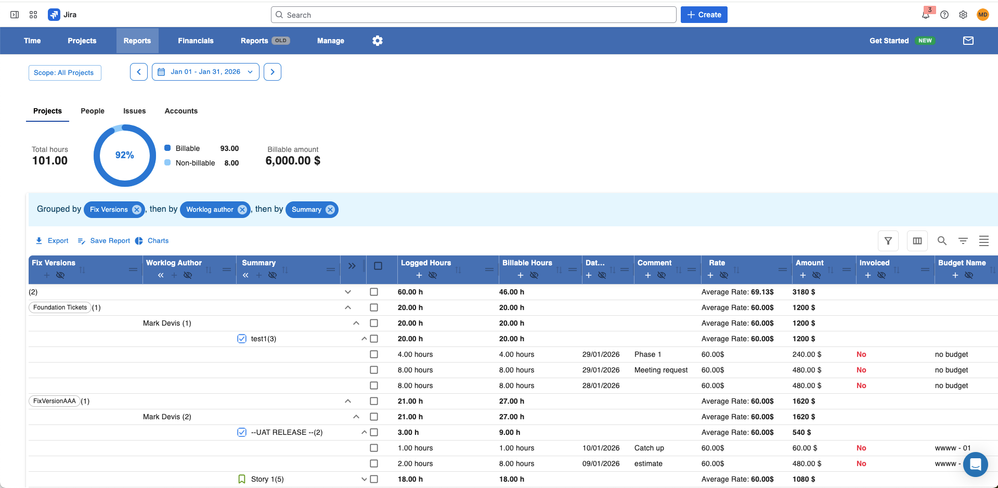The width and height of the screenshot is (998, 488).
Task: Collapse the Mark Devis (2) group
Action: [x=356, y=417]
